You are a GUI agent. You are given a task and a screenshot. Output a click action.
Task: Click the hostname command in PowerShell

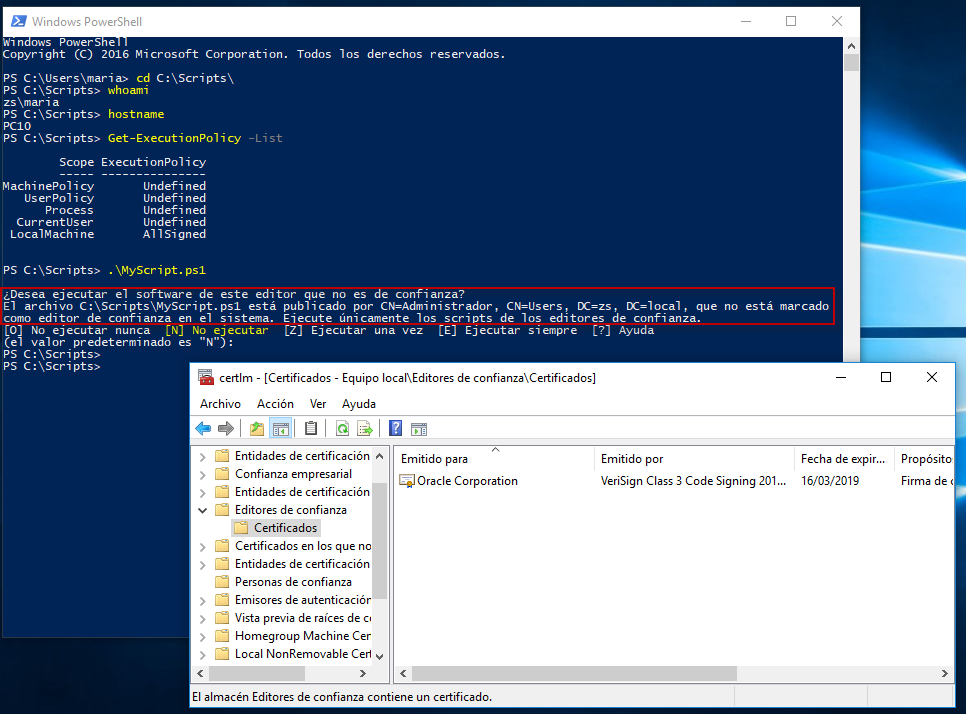[136, 114]
